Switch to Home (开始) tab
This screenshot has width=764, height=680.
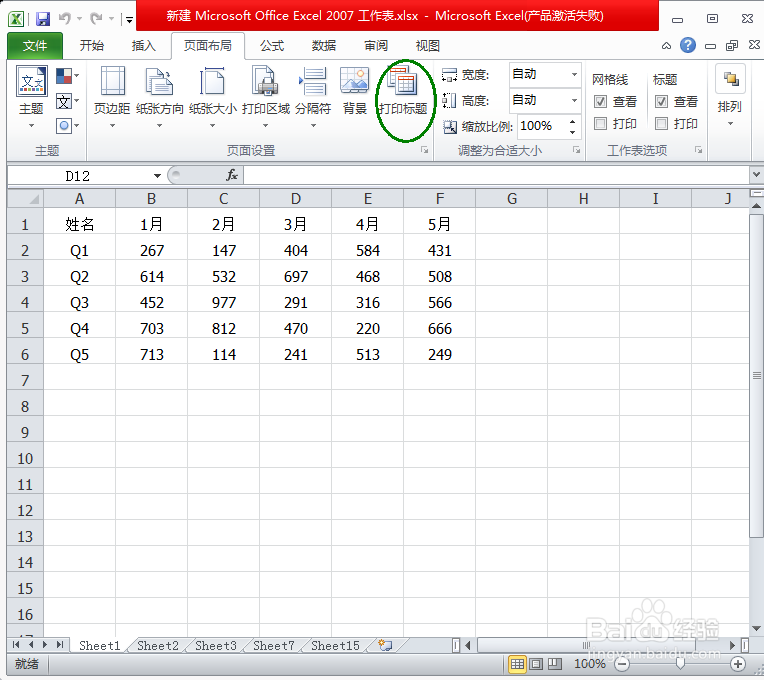pos(92,46)
